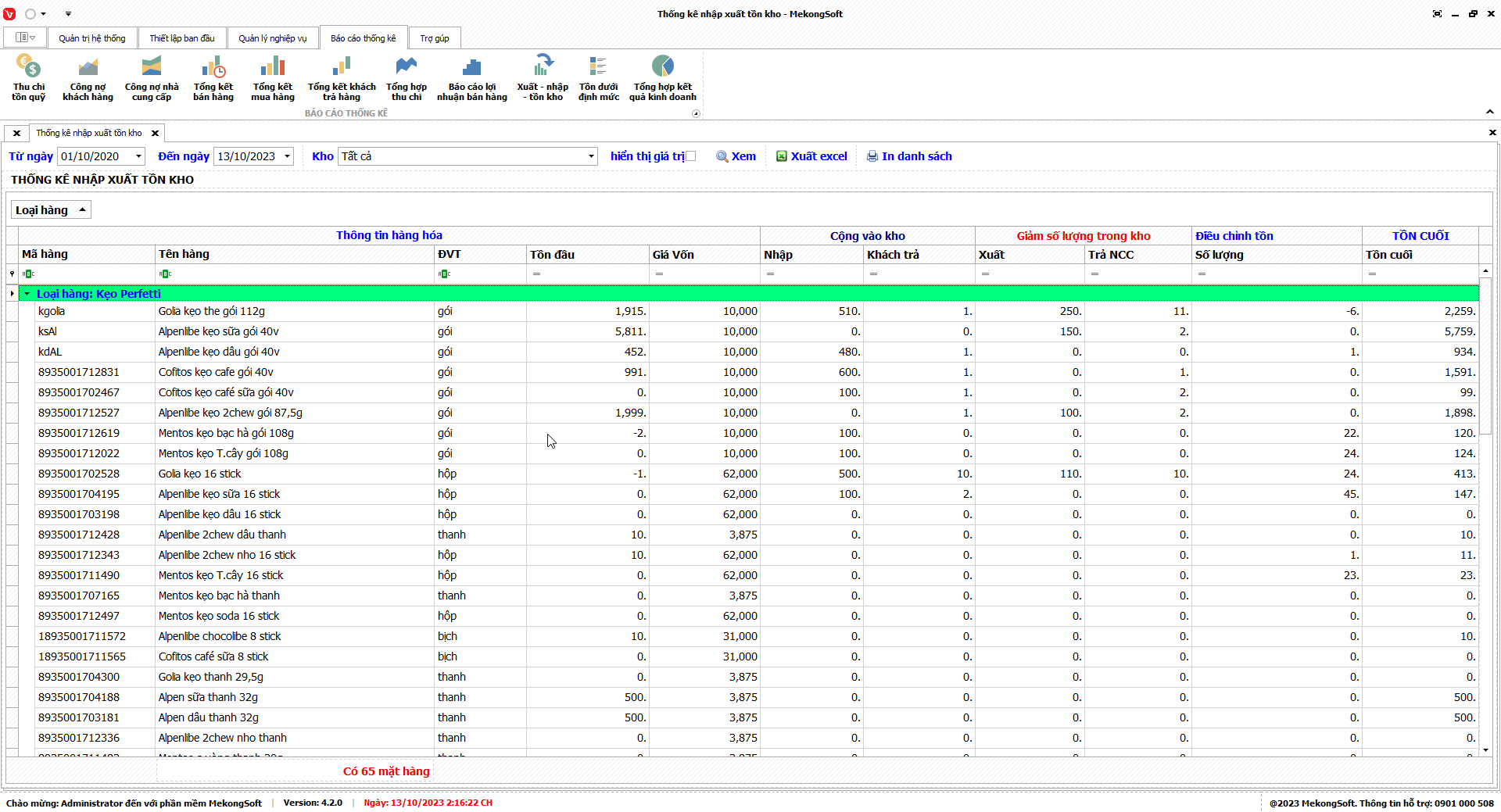Open Tổng hợp kết quả kinh doanh
This screenshot has height=812, width=1501.
coord(662,77)
